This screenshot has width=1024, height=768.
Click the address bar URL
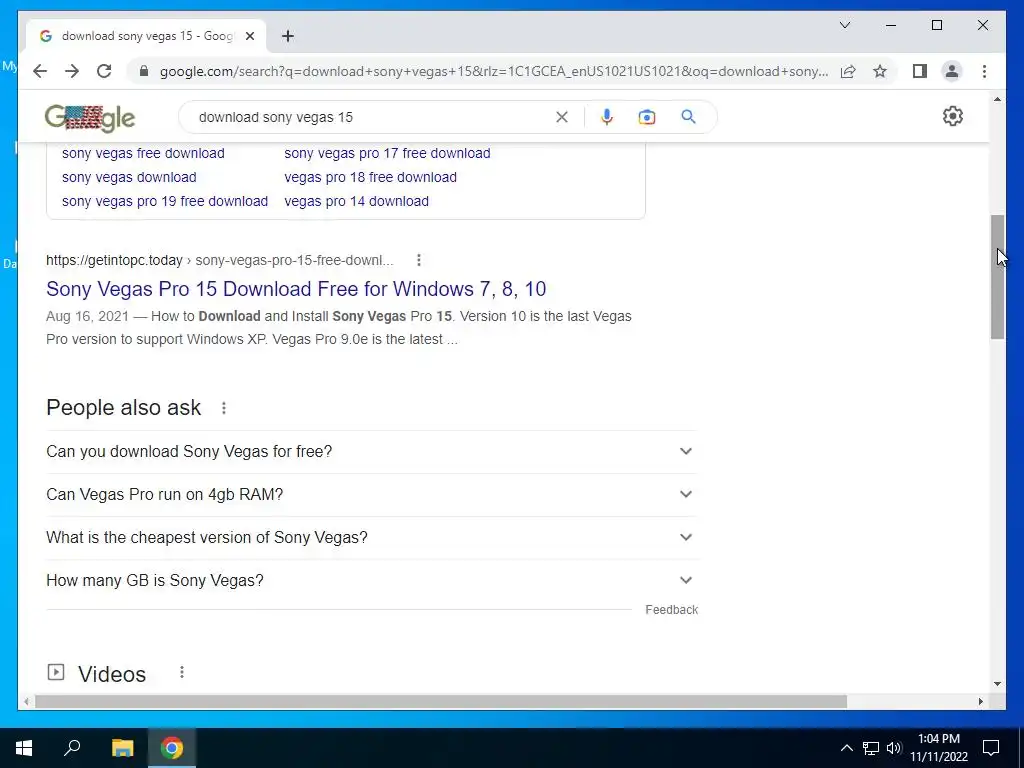494,71
